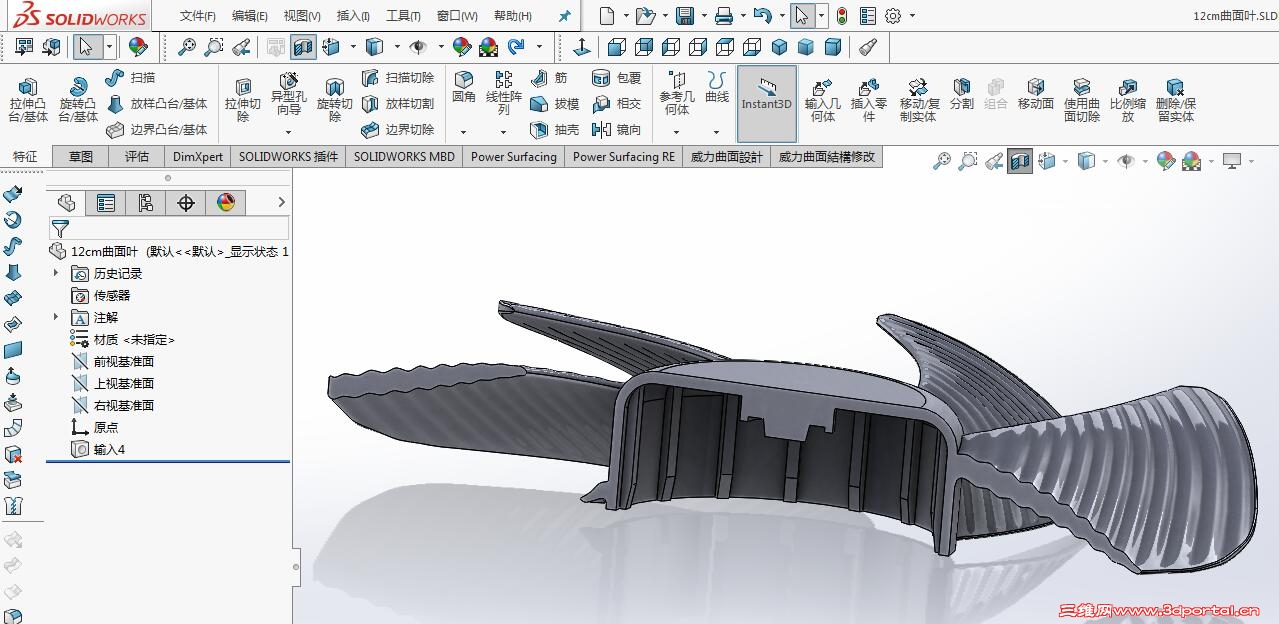
Task: Select the 包覆 wrap tool
Action: pyautogui.click(x=616, y=78)
